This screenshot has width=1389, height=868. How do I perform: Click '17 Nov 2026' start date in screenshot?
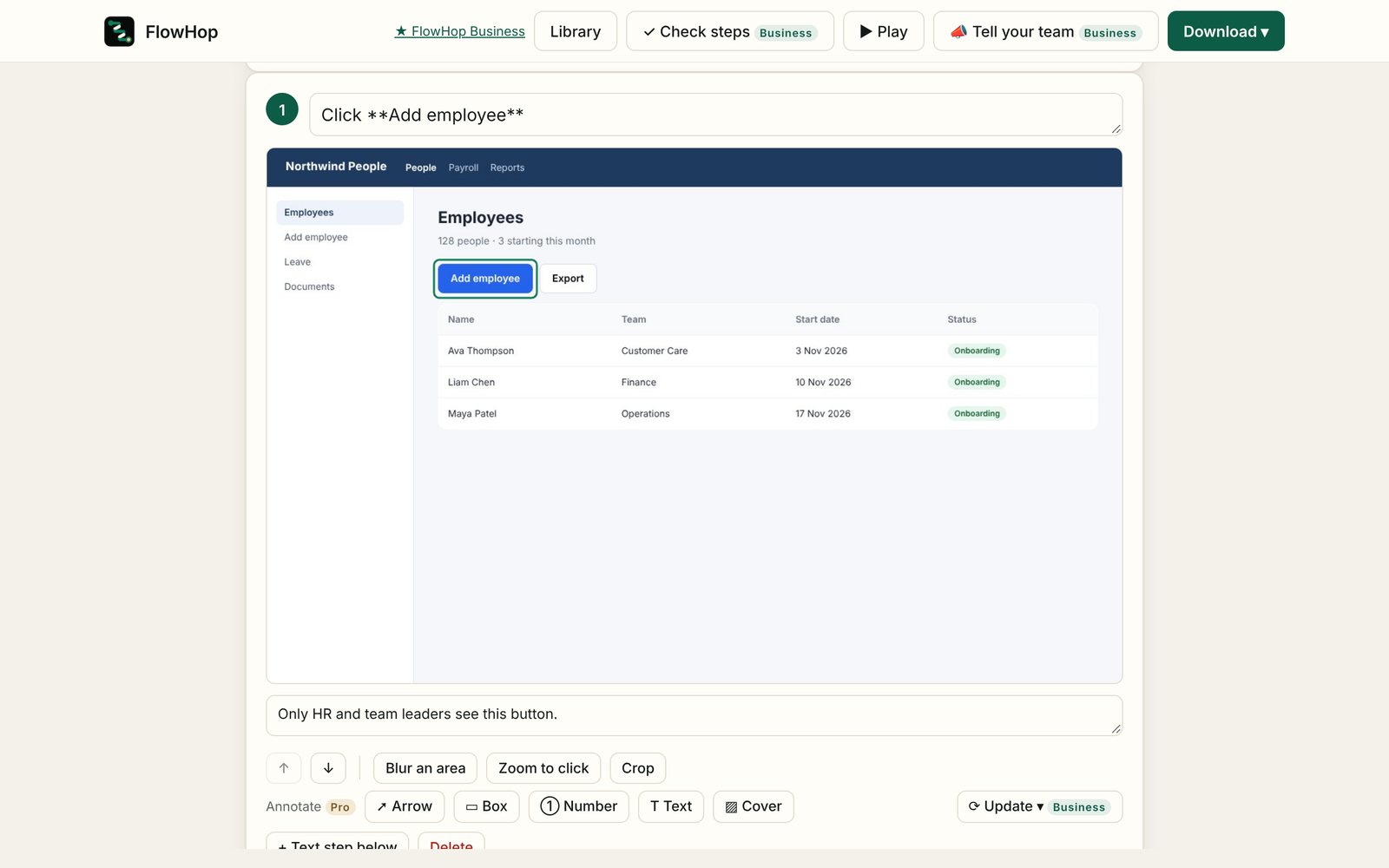(823, 413)
